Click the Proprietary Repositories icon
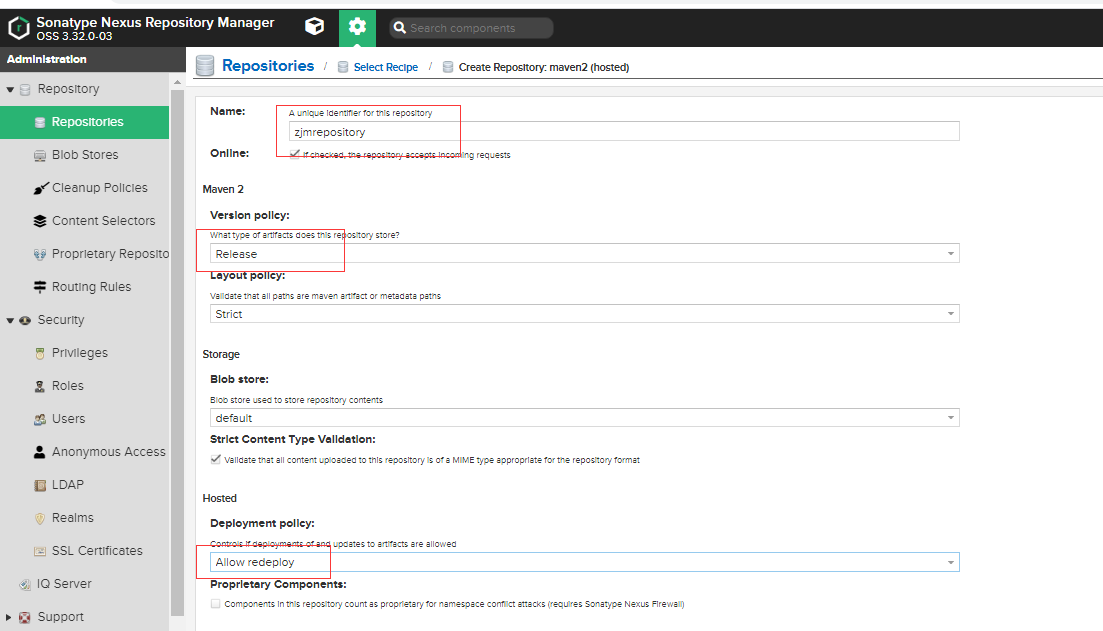1103x631 pixels. [x=40, y=254]
